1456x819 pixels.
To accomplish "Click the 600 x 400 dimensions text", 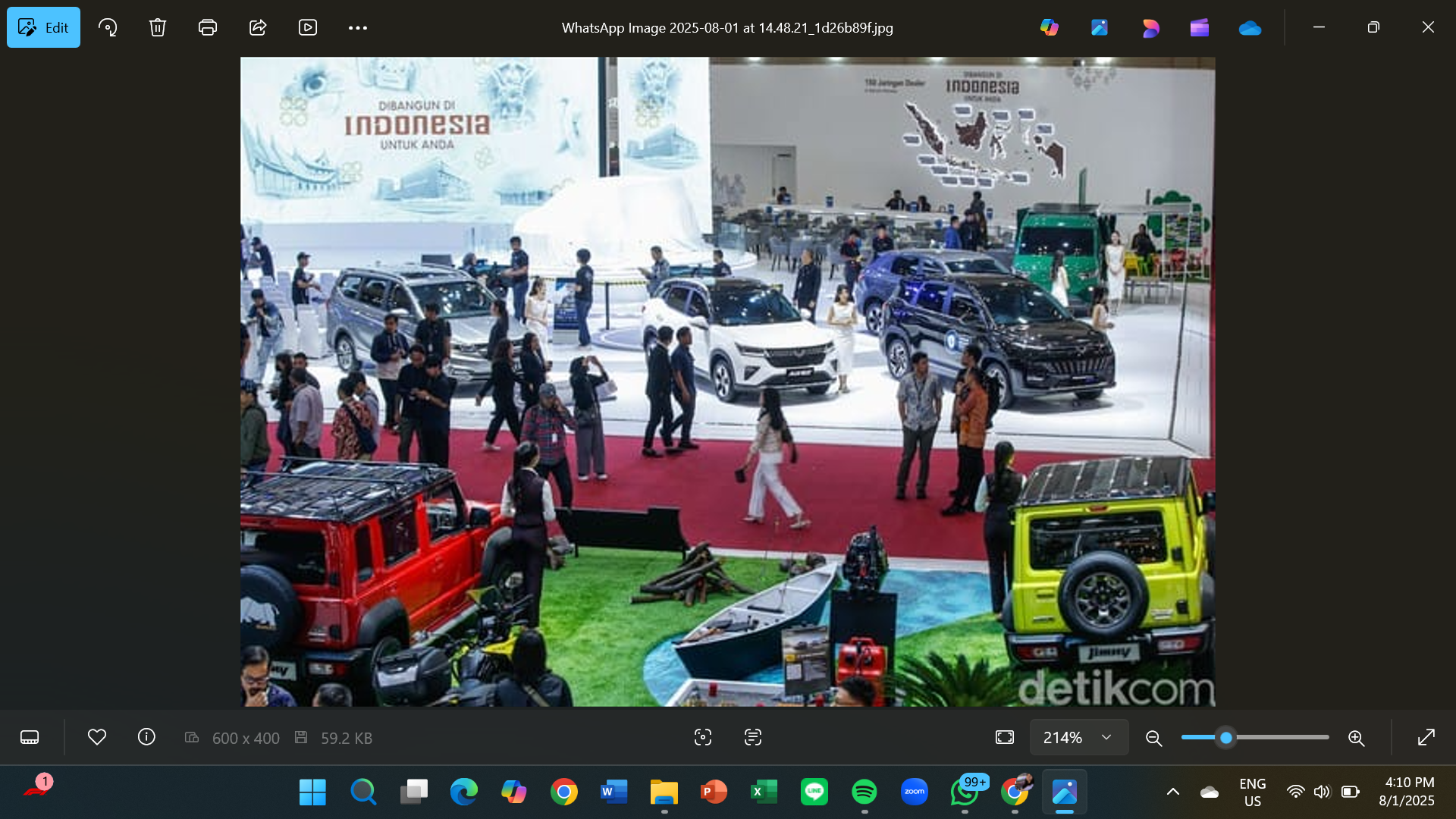I will [246, 738].
